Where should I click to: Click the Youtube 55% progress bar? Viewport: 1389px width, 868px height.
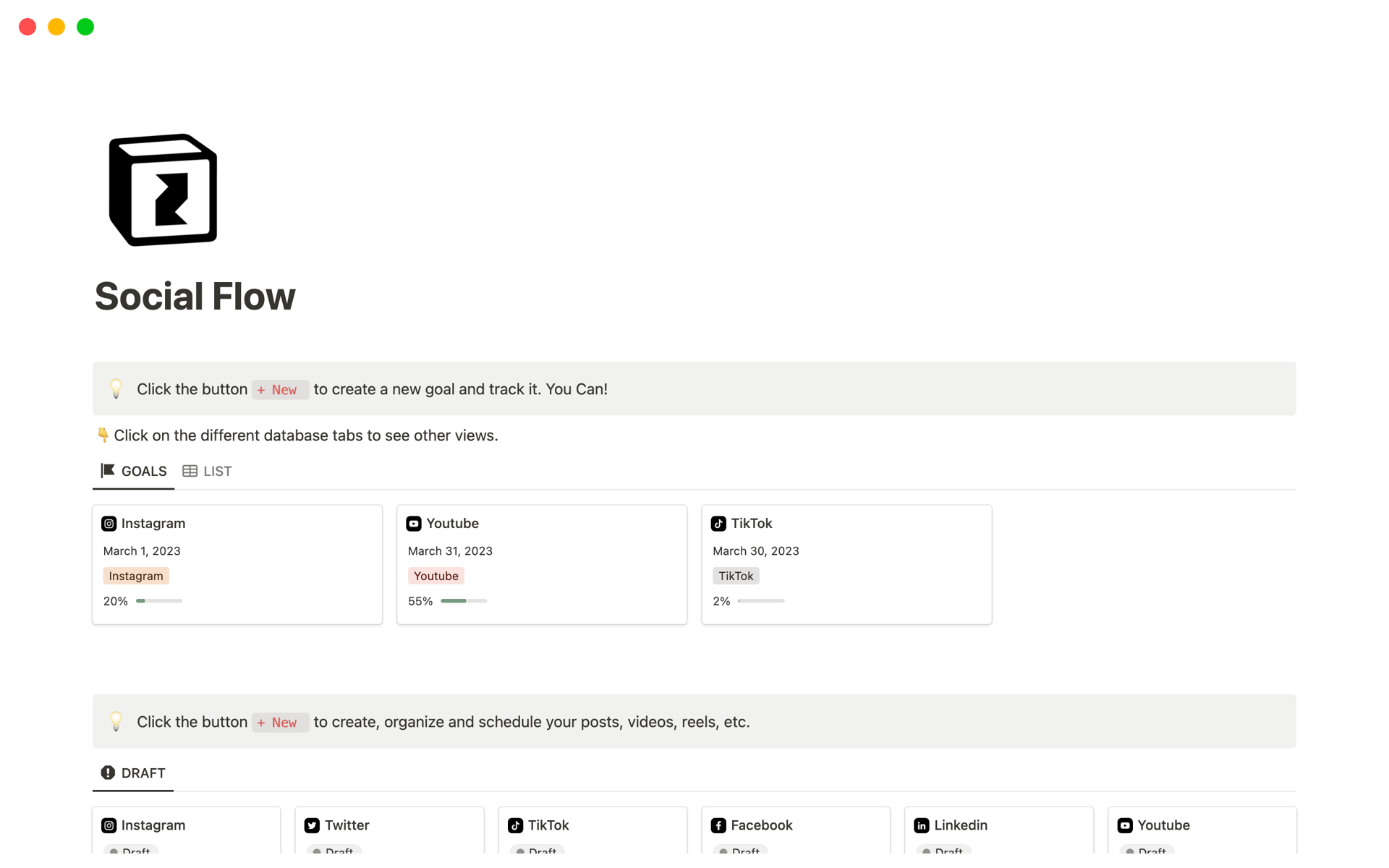point(464,601)
